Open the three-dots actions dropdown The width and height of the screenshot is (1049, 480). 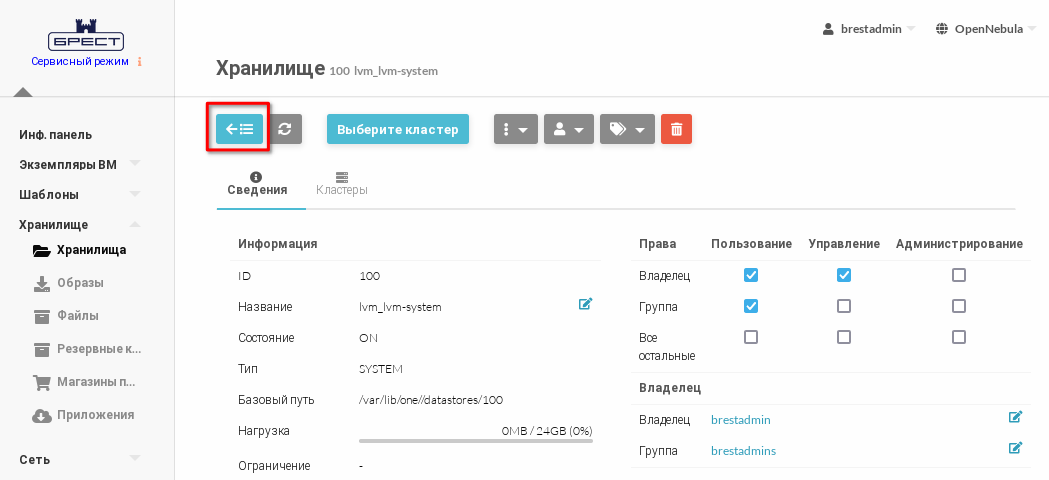click(x=516, y=129)
